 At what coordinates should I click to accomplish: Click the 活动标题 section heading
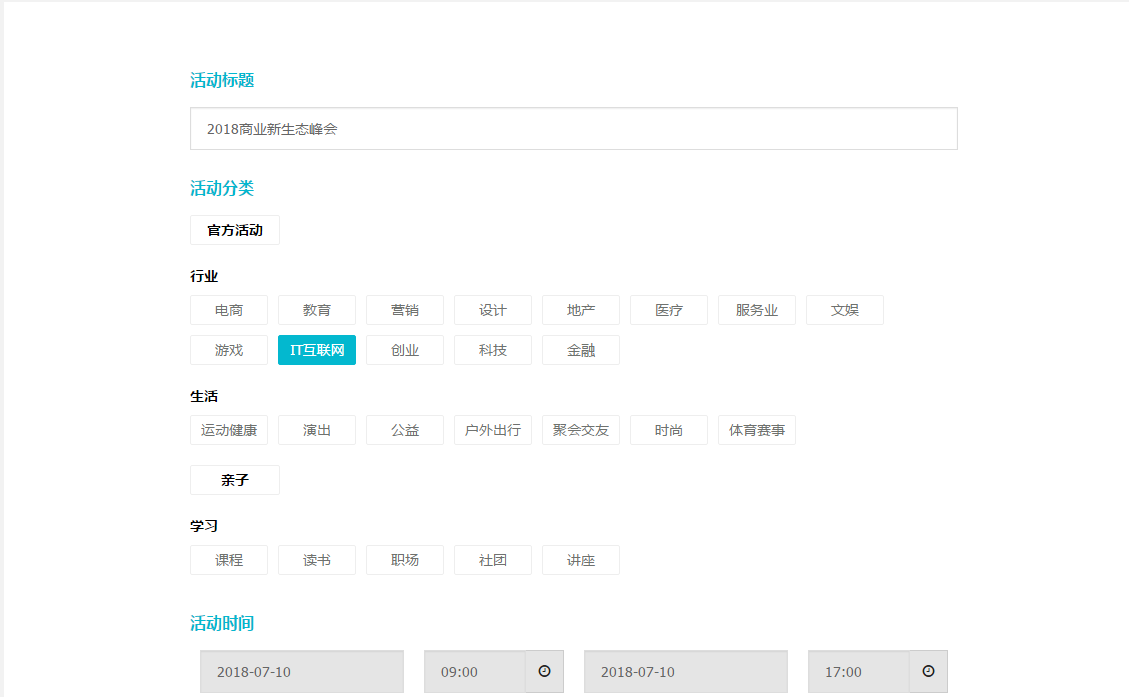click(x=222, y=80)
